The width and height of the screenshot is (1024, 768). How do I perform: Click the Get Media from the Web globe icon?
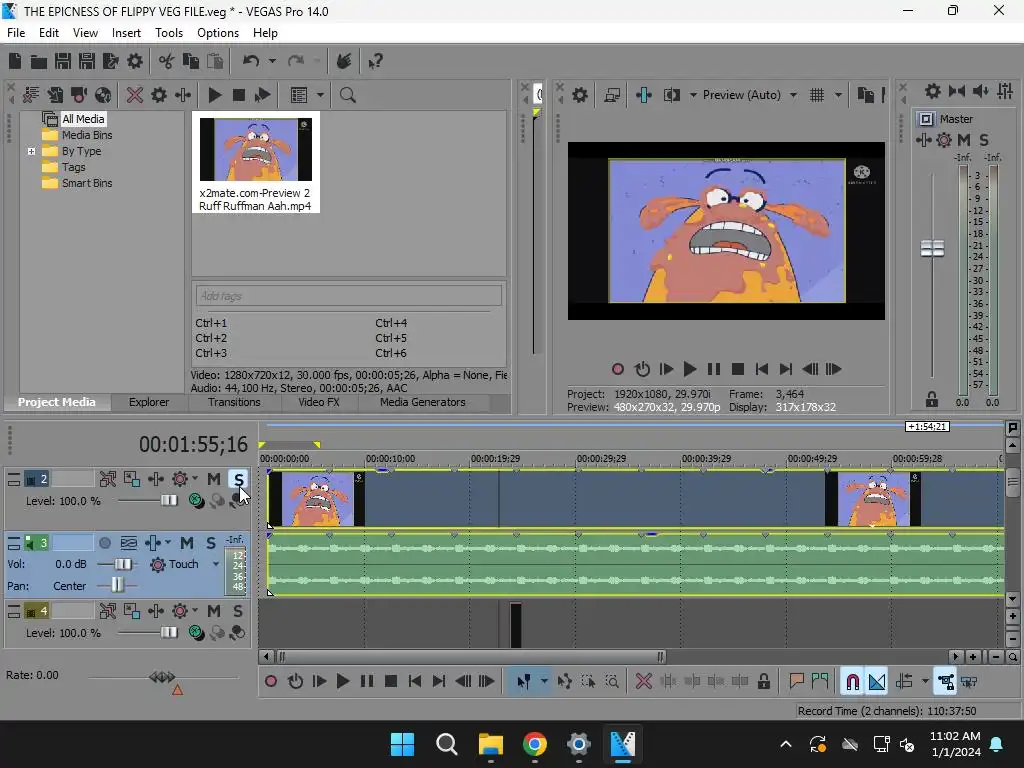tap(103, 95)
